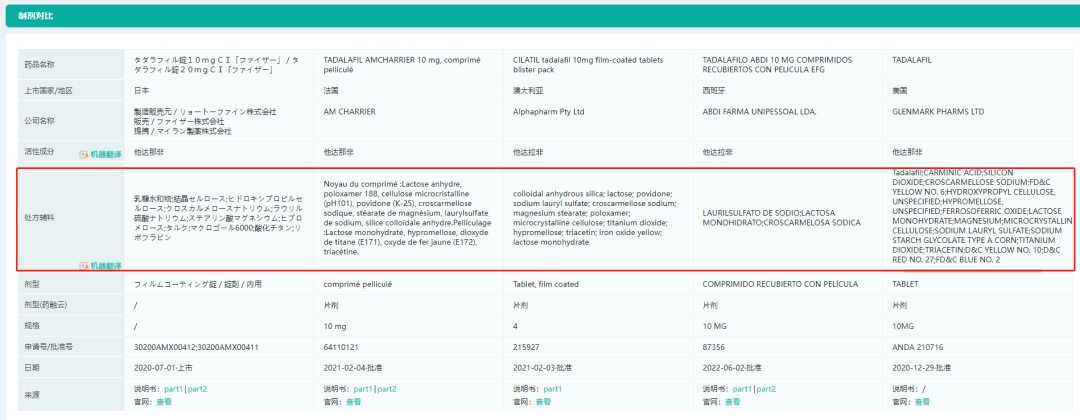This screenshot has width=1080, height=420.
Task: Open part1 manual link for Alphapharm product
Action: point(553,389)
